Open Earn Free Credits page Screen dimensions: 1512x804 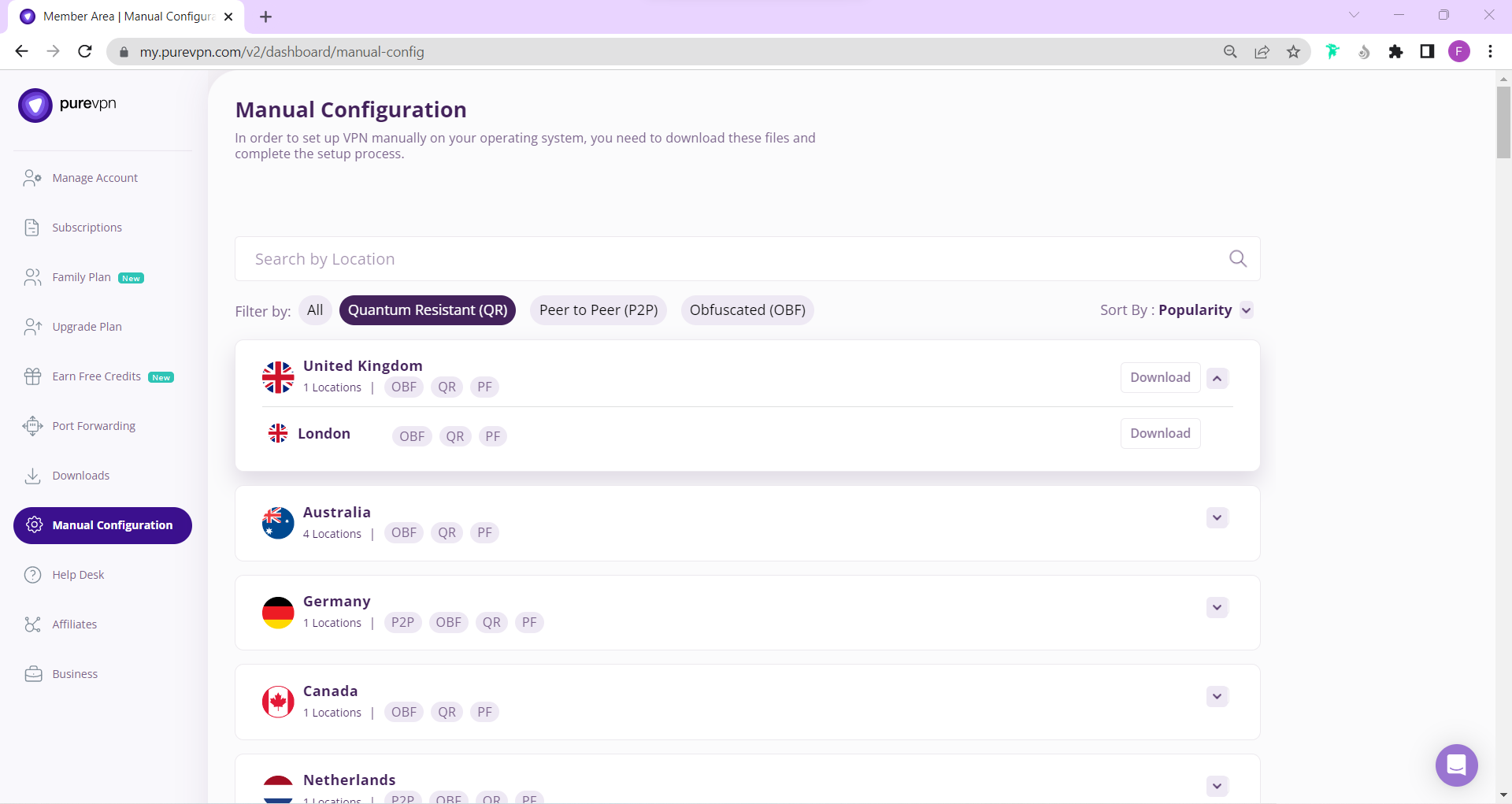(x=96, y=376)
